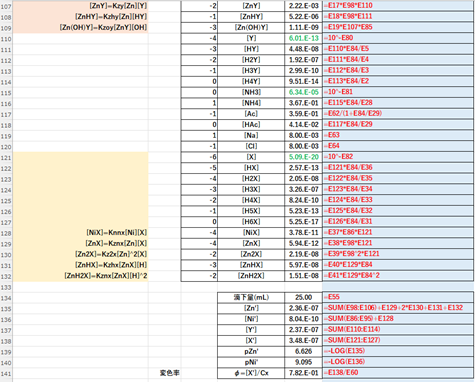Click formula cell =E64

pyautogui.click(x=398, y=146)
